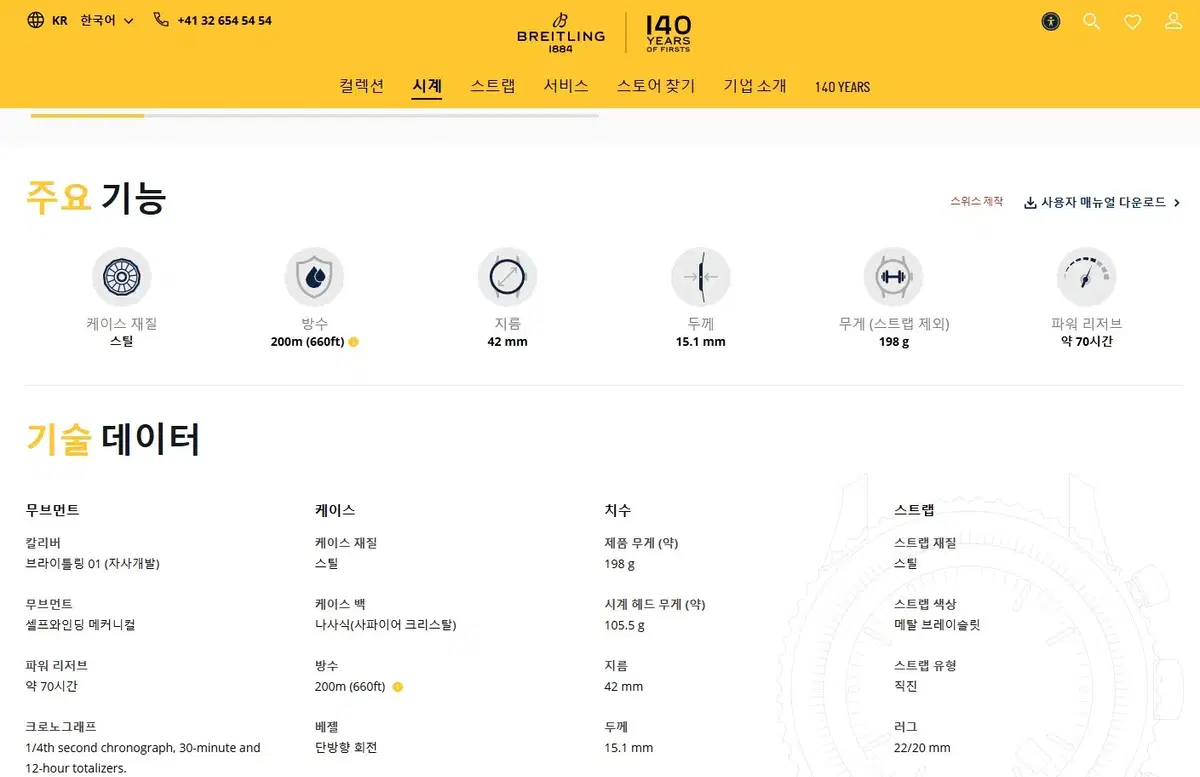Image resolution: width=1200 pixels, height=777 pixels.
Task: Click the 단방향 회전 bezel value
Action: click(346, 748)
